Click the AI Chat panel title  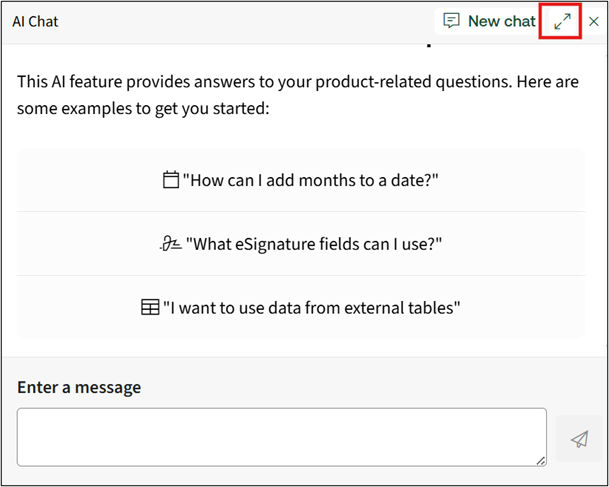pyautogui.click(x=35, y=21)
